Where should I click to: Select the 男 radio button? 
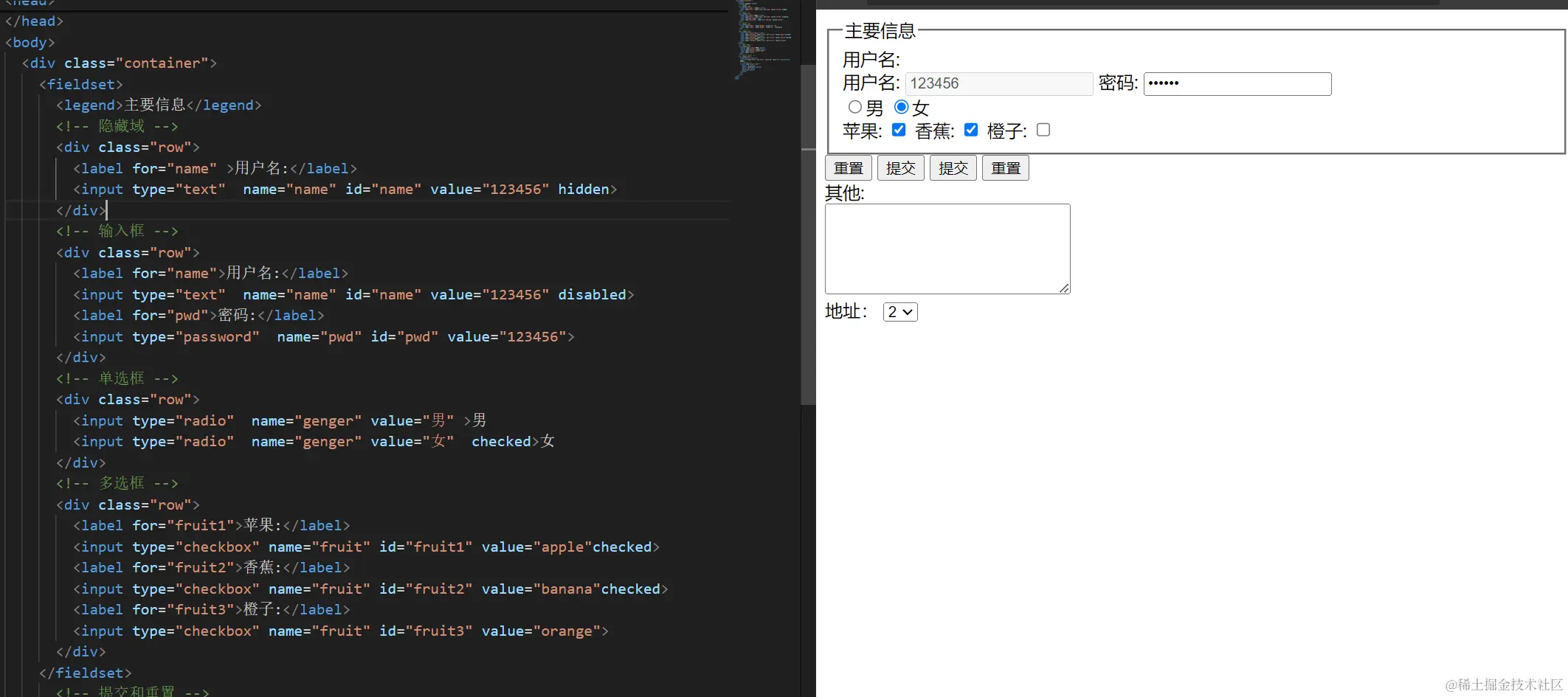(x=854, y=107)
